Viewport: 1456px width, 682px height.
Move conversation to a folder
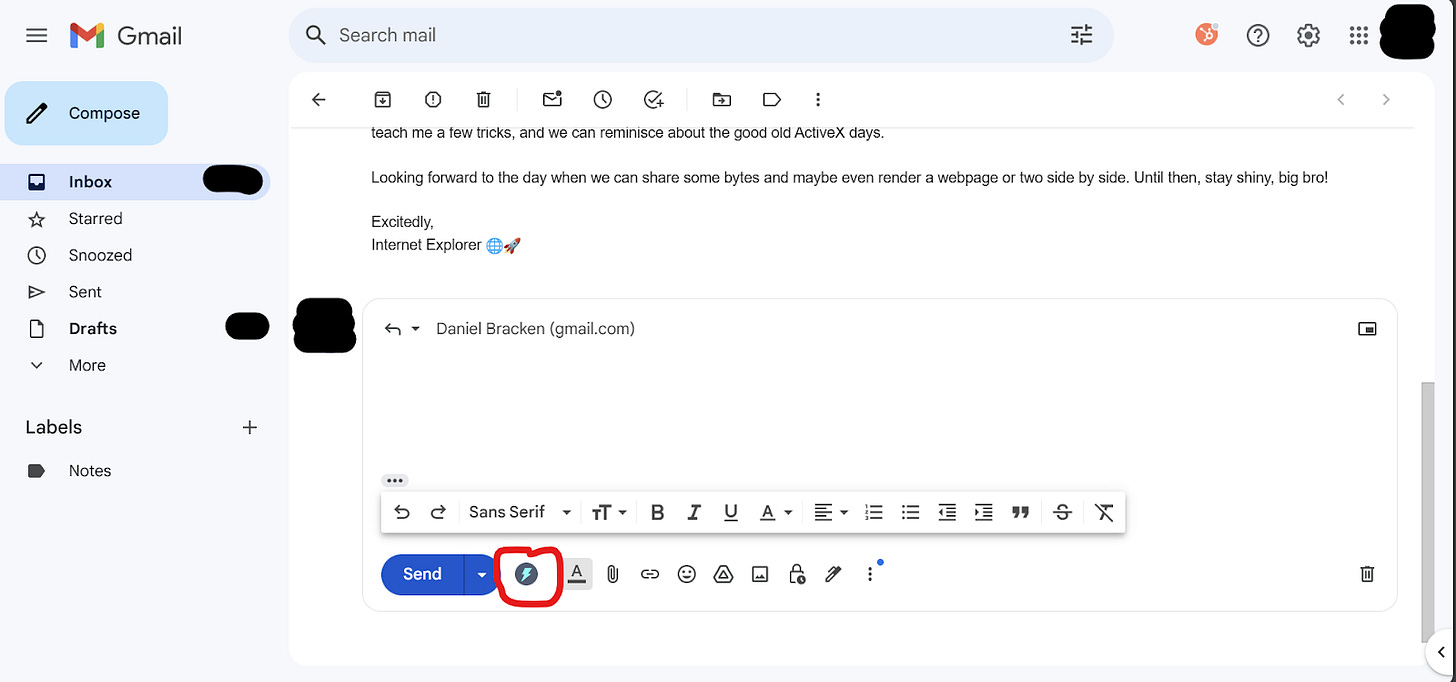point(721,99)
